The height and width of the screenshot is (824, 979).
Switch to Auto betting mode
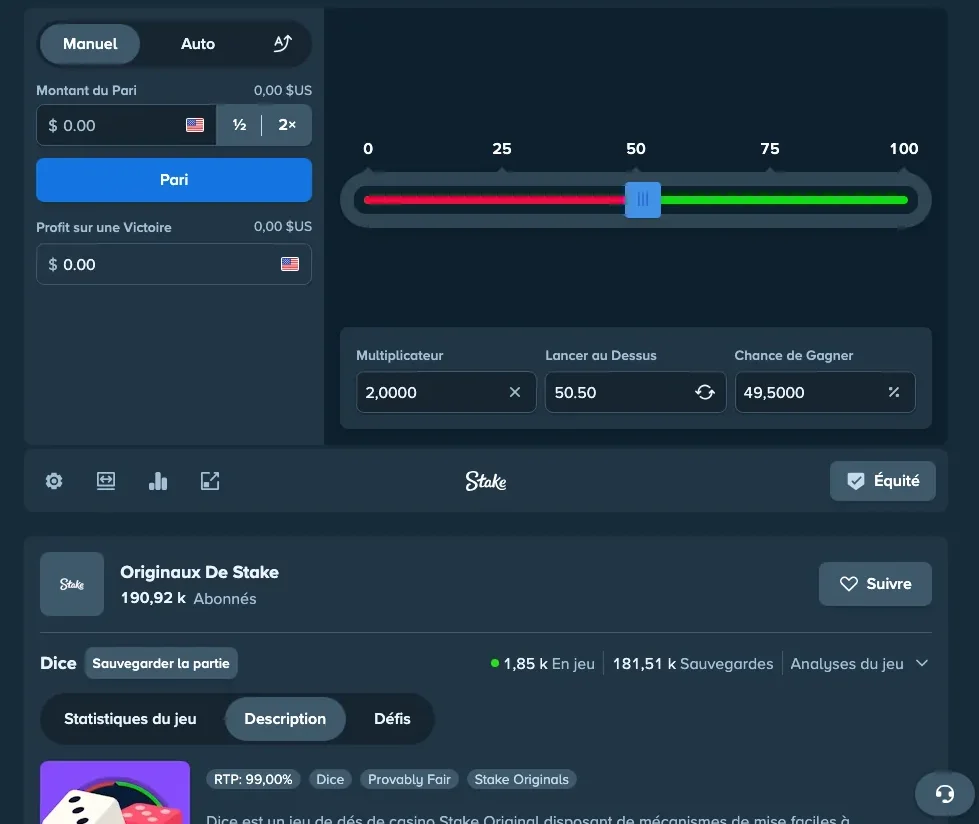coord(198,44)
